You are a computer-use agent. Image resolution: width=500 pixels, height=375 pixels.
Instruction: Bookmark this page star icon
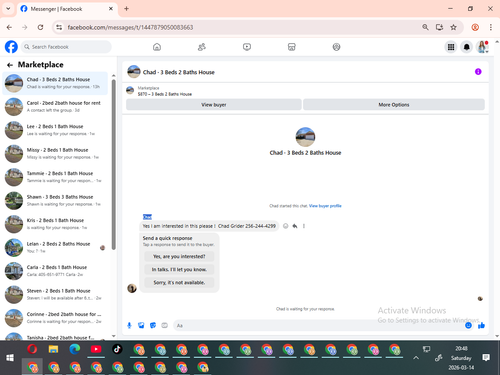[453, 27]
